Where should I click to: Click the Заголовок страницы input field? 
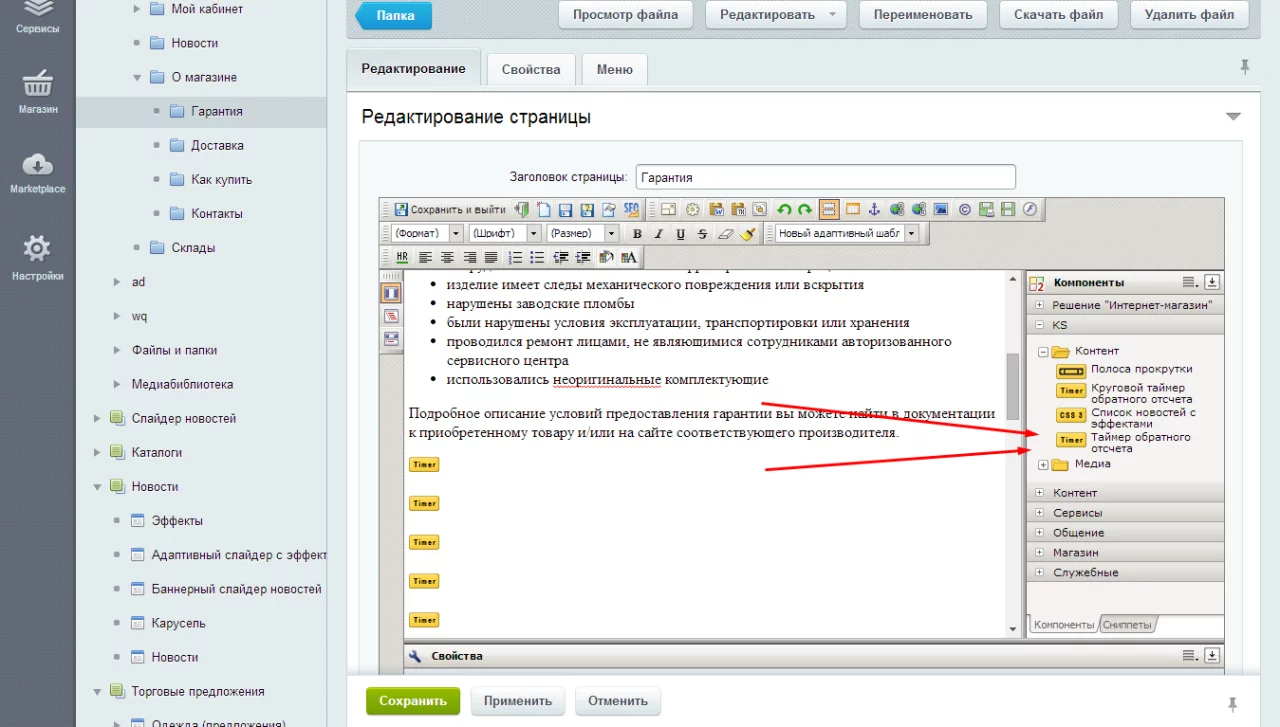[x=825, y=177]
